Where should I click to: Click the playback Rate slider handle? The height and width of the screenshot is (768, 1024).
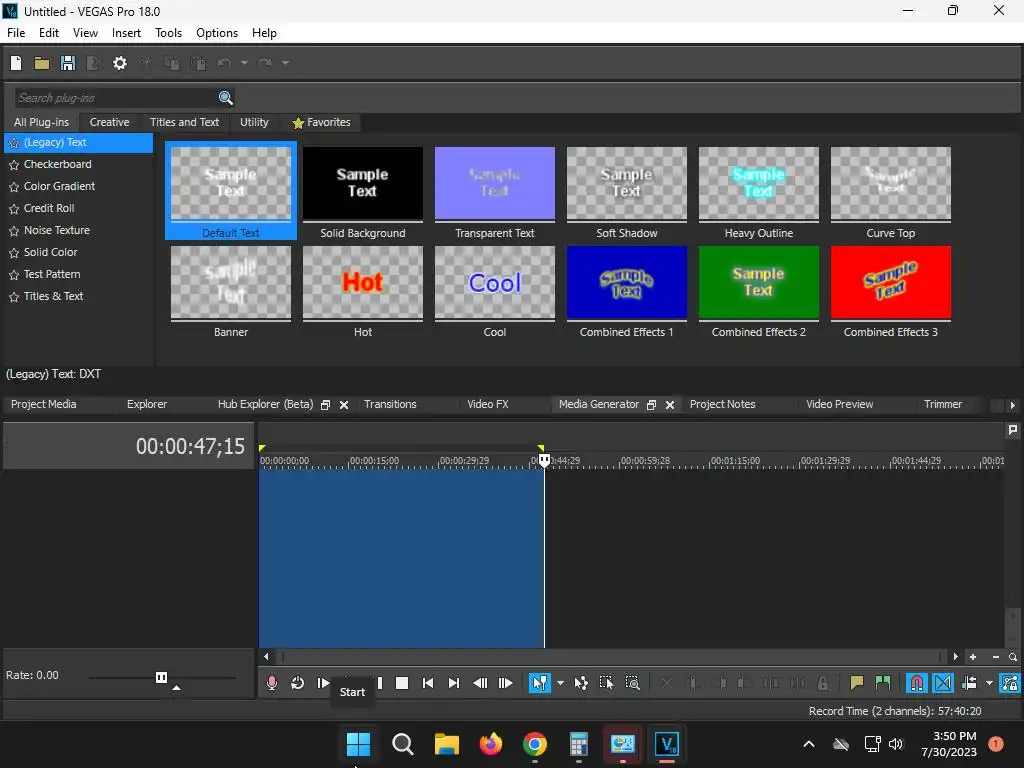tap(161, 677)
